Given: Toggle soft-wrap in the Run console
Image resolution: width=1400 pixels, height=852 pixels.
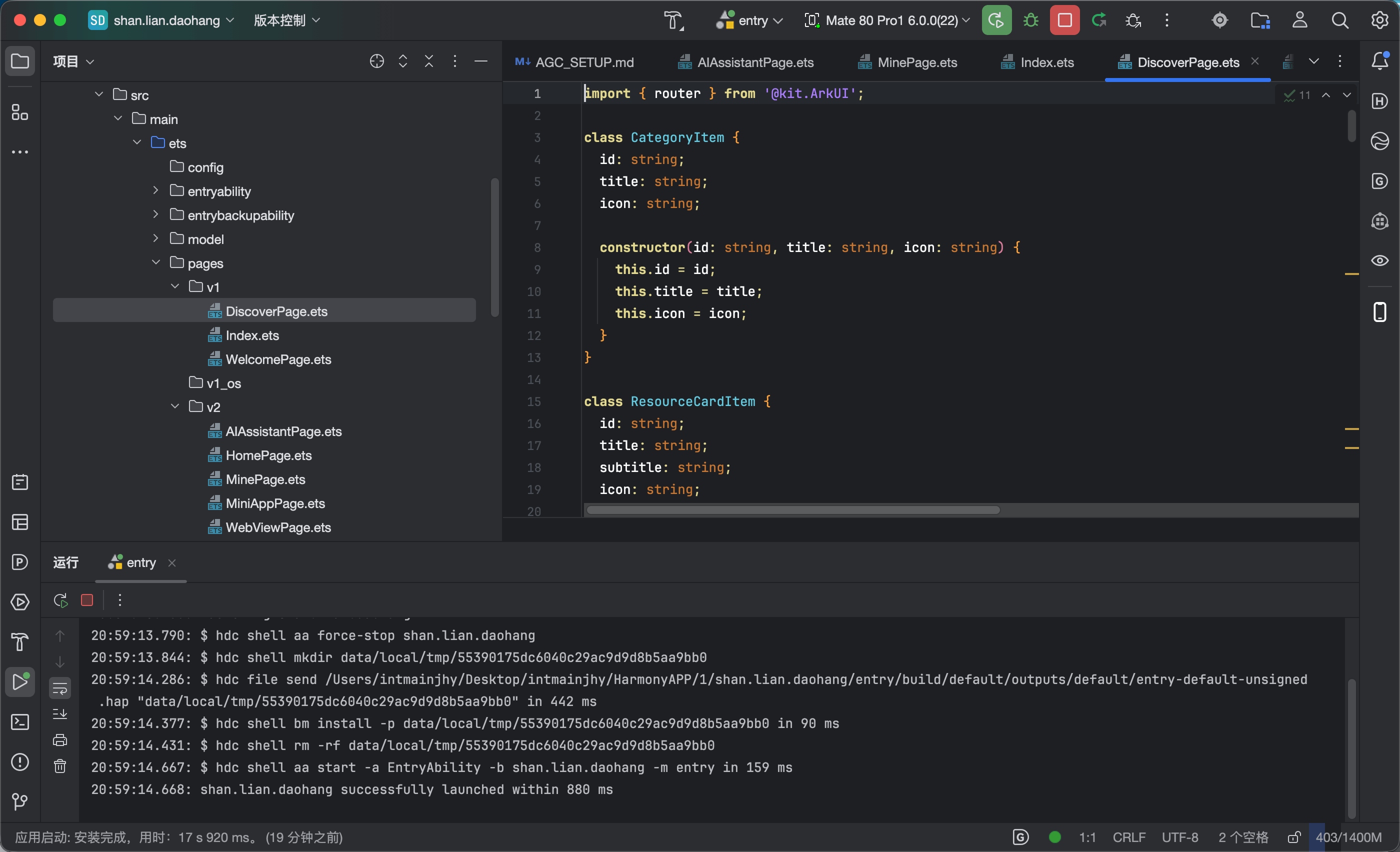Looking at the screenshot, I should tap(59, 688).
